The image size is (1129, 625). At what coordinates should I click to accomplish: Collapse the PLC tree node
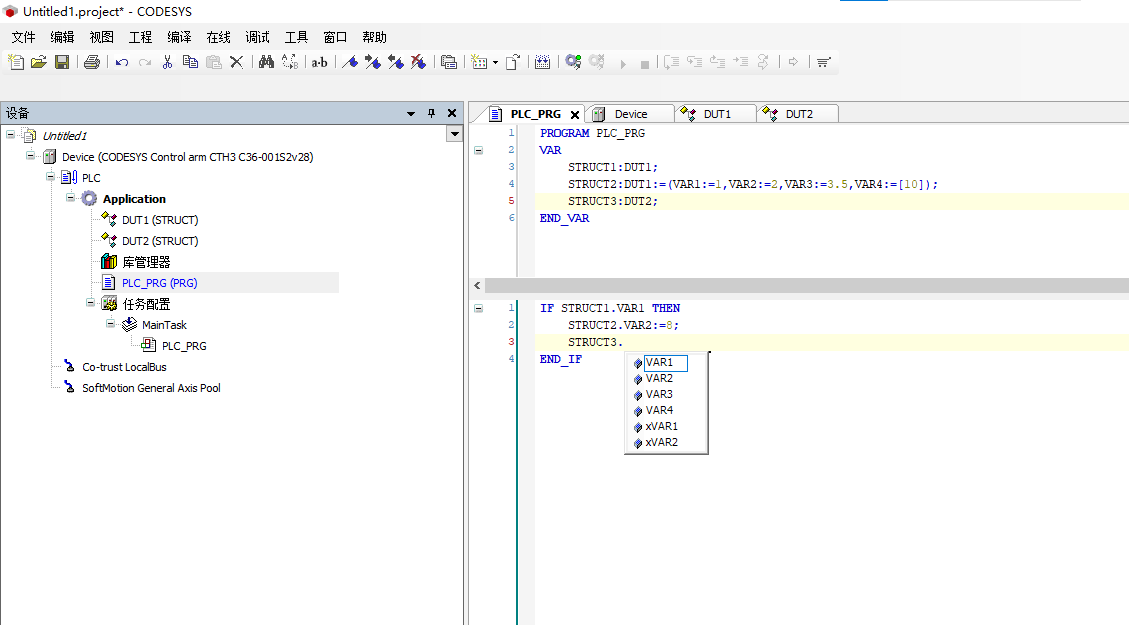(x=50, y=176)
